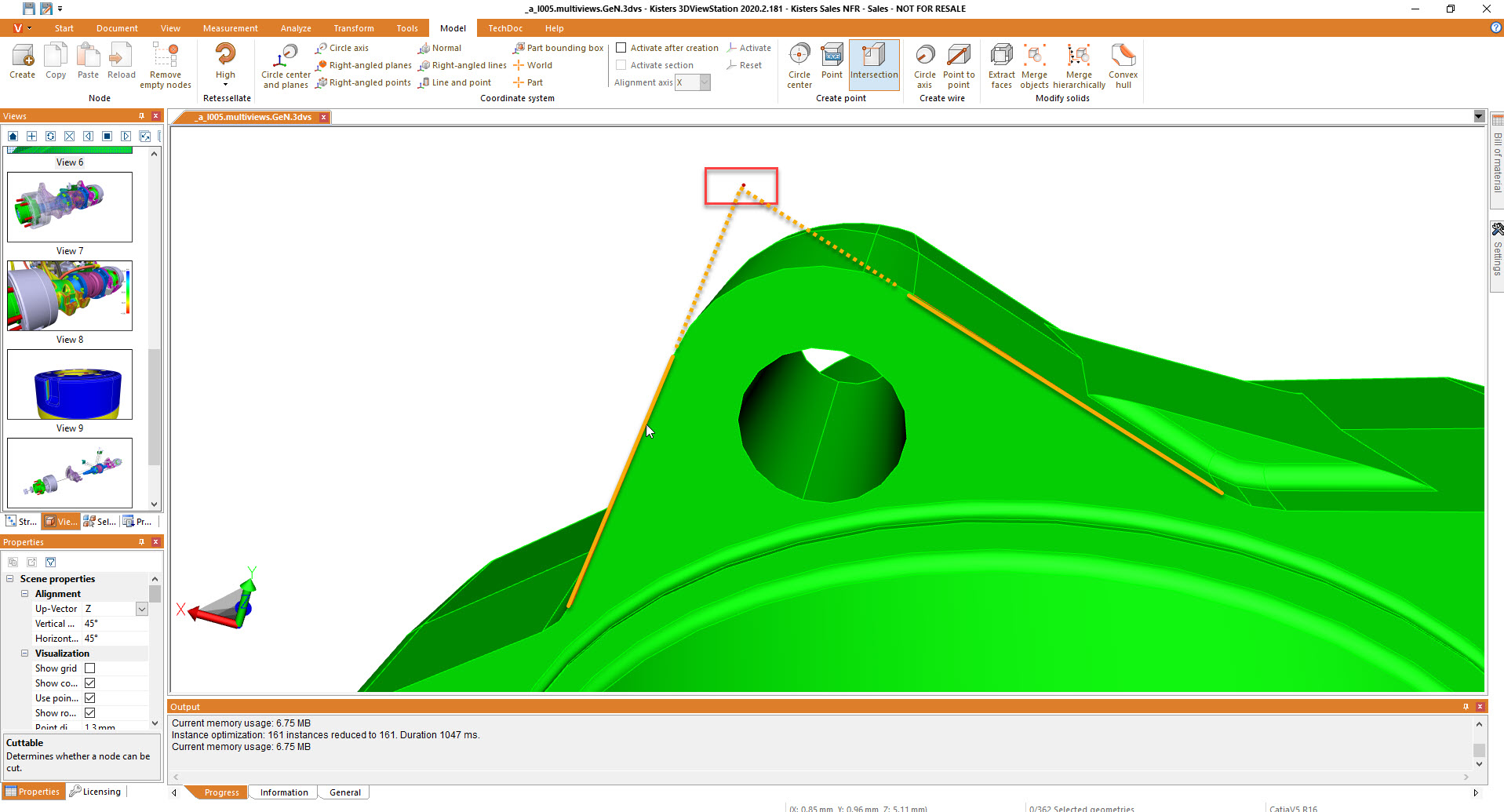Open the Bill of material side panel

point(1497,160)
